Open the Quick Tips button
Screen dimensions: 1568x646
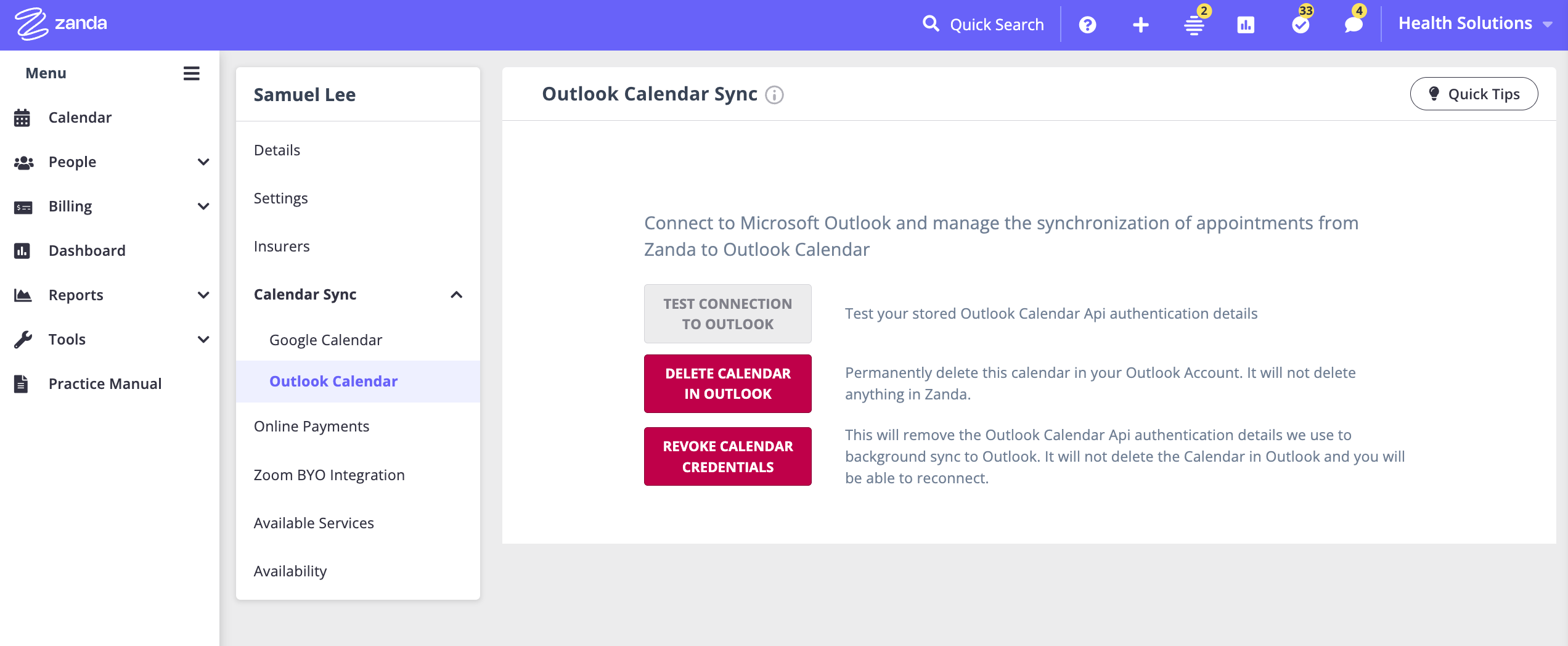1474,94
